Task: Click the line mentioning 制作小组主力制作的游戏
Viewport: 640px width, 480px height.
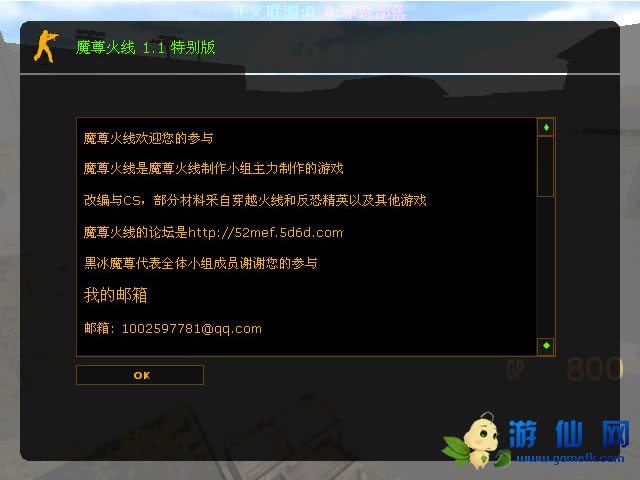Action: (213, 168)
